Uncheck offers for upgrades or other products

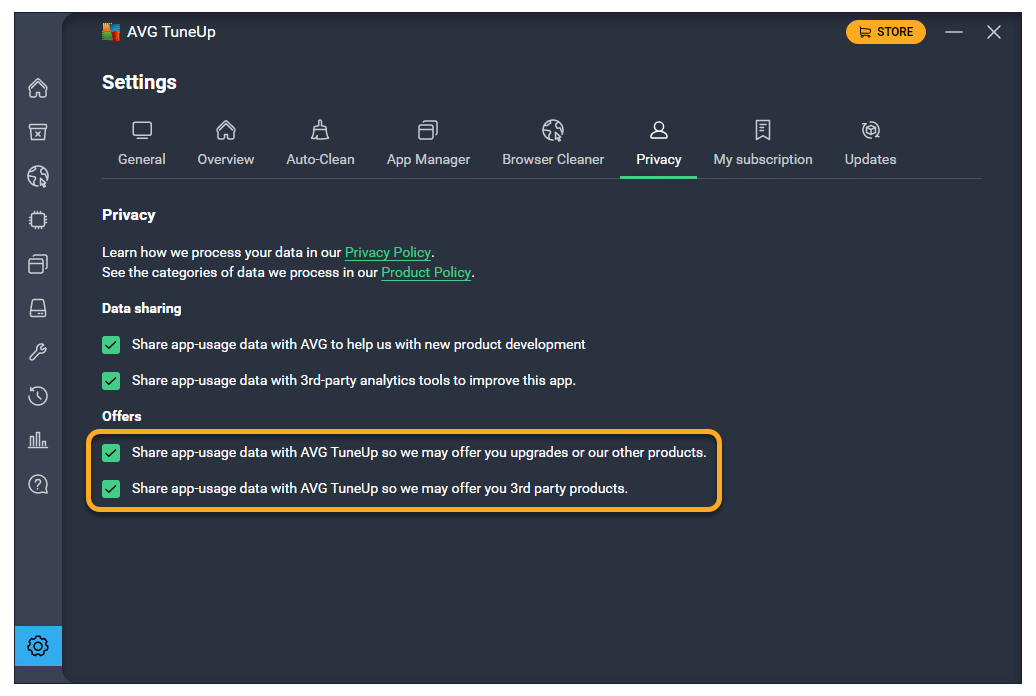coord(111,453)
